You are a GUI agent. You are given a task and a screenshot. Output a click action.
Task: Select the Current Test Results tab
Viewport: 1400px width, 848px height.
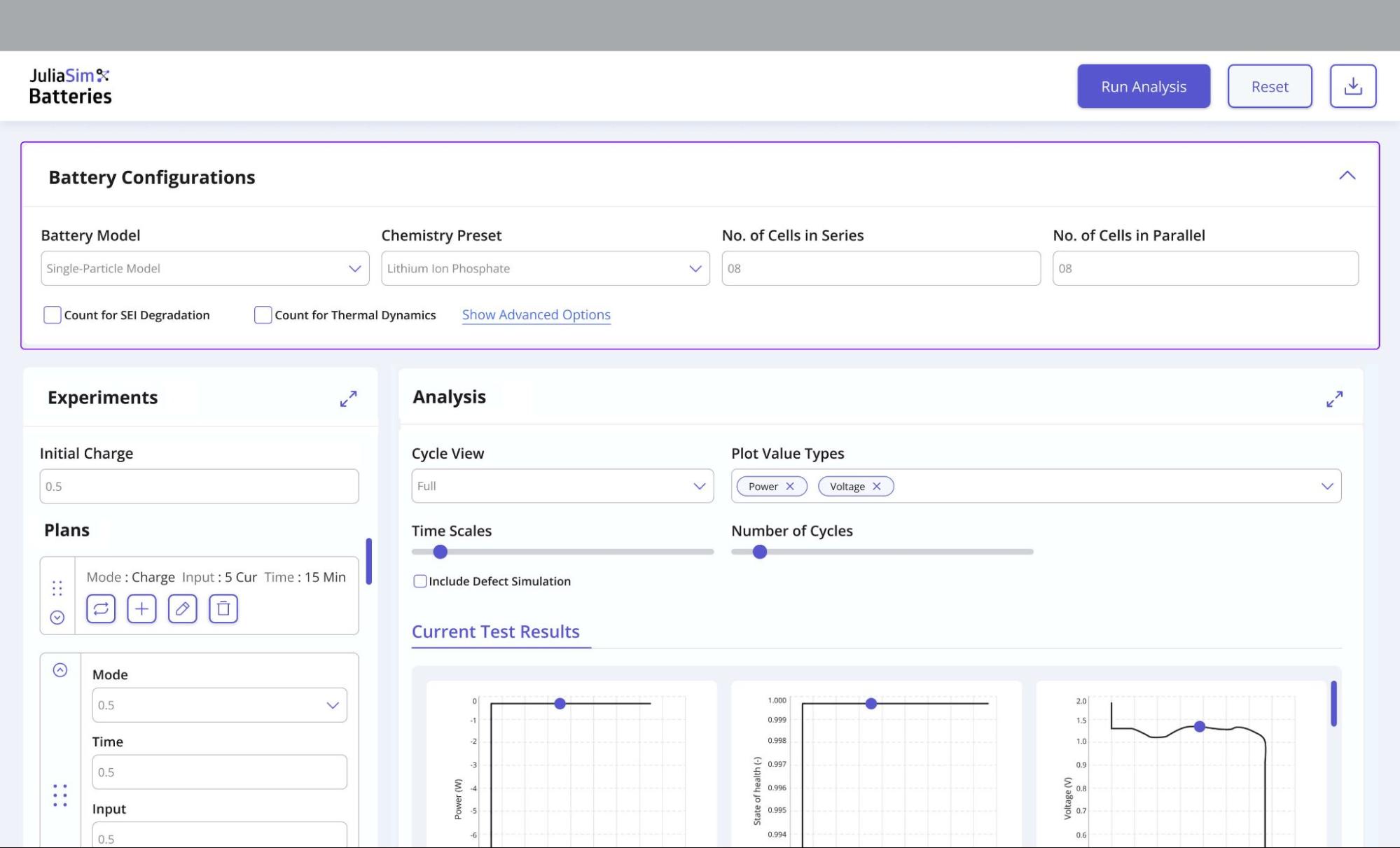tap(495, 632)
